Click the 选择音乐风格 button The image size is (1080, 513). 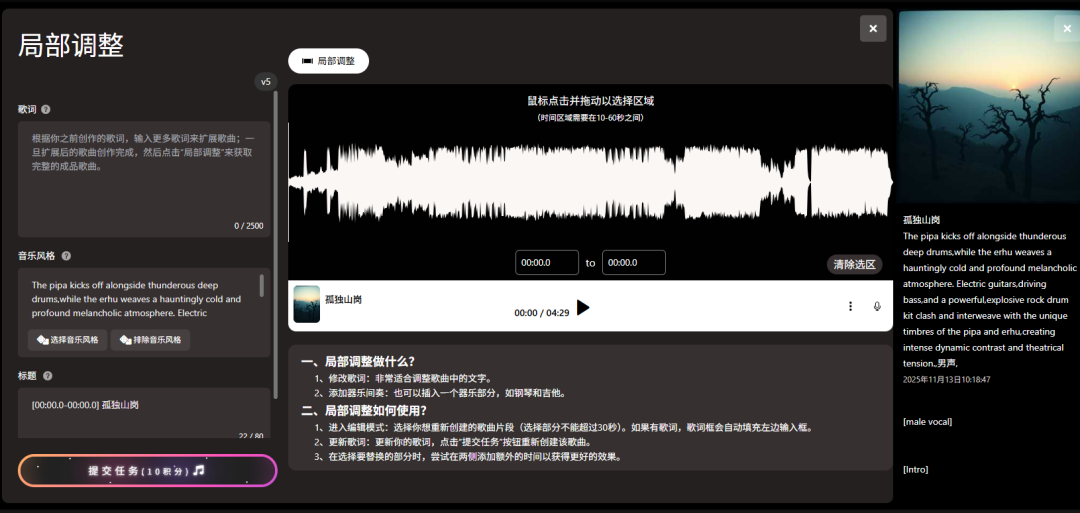pyautogui.click(x=68, y=340)
